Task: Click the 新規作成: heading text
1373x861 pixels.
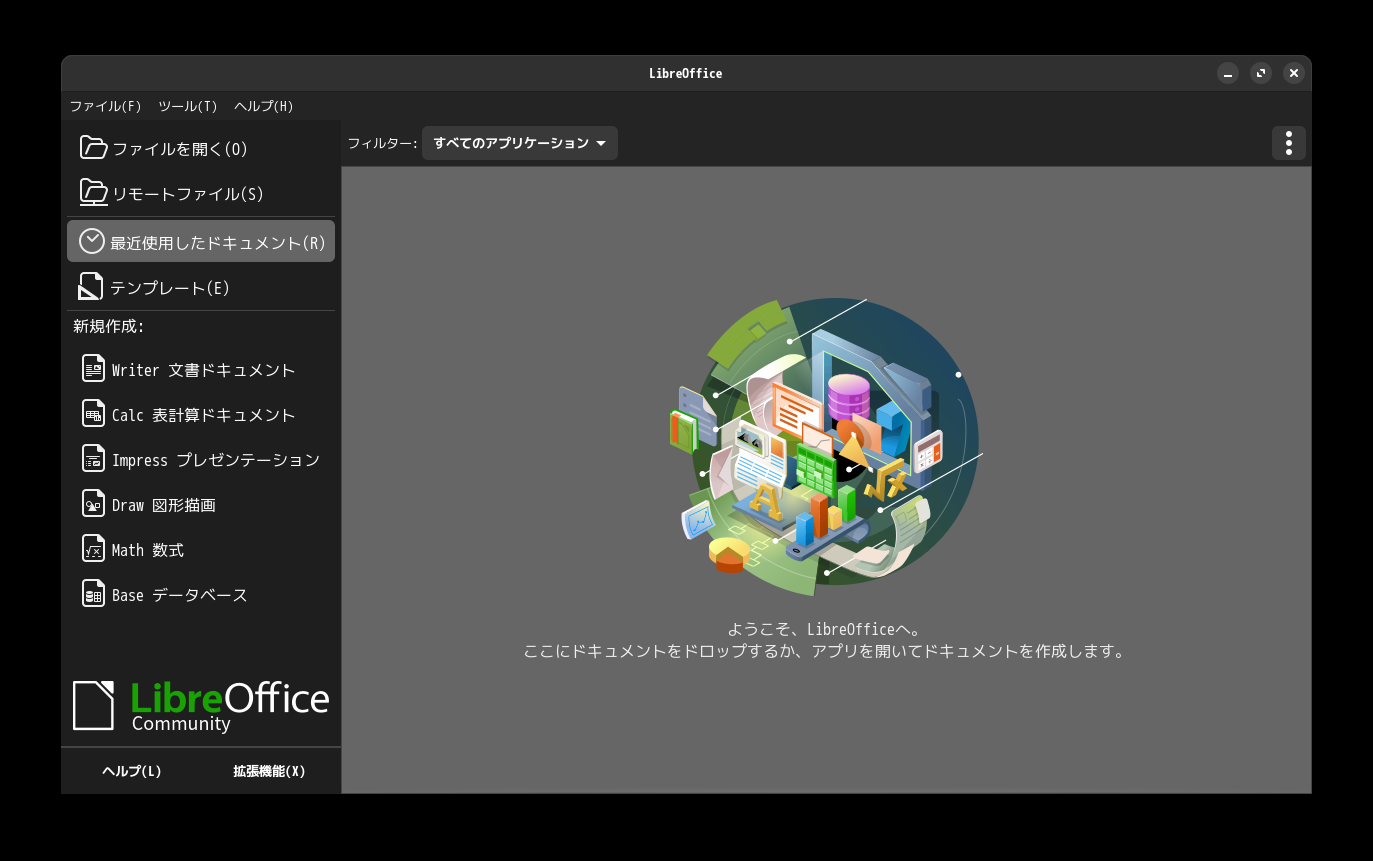Action: click(109, 326)
